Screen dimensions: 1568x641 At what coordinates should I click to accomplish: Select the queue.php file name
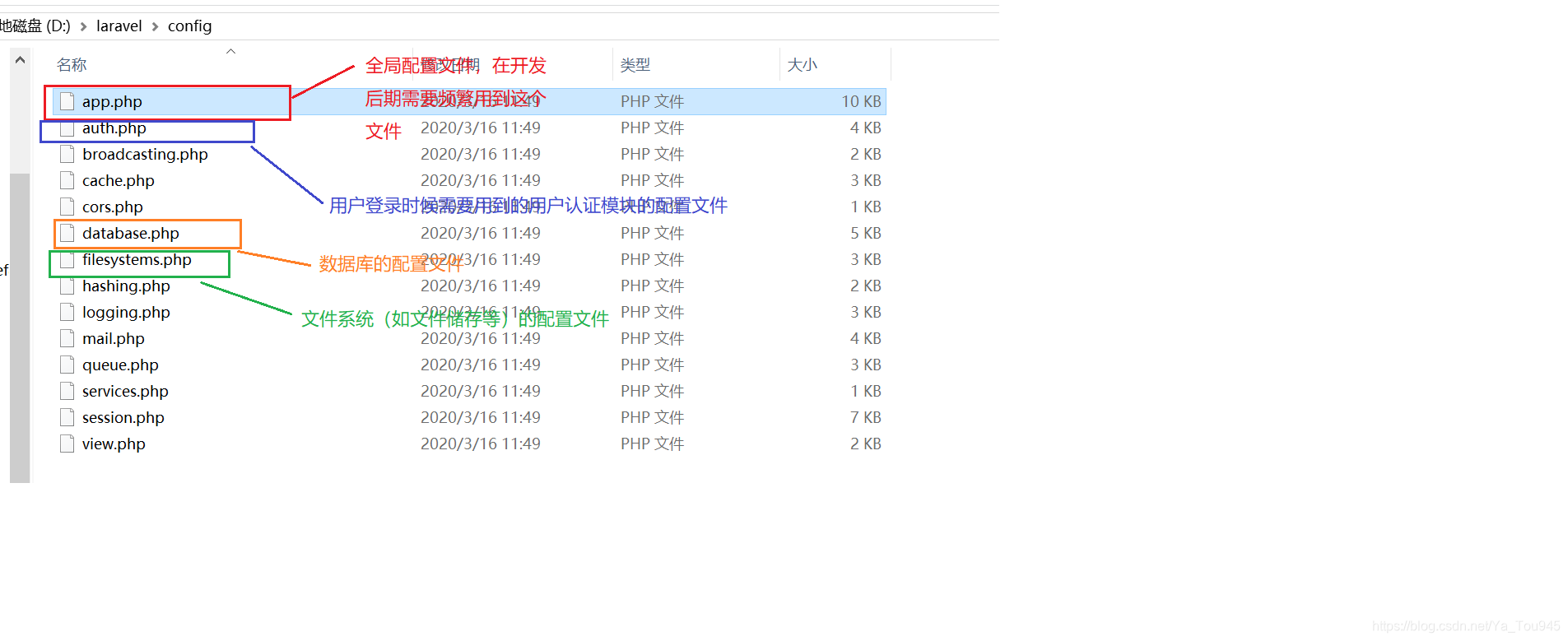click(x=120, y=365)
